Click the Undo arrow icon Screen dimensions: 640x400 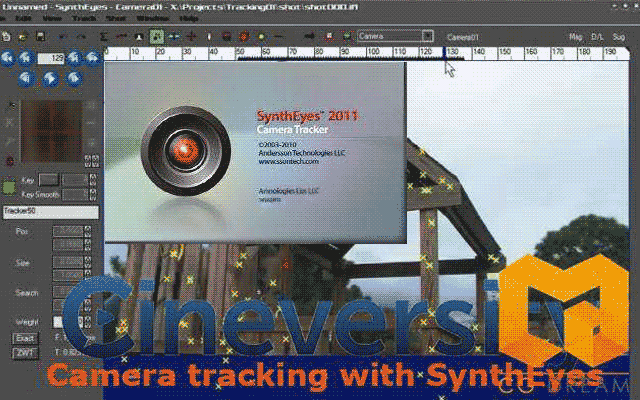click(x=63, y=37)
